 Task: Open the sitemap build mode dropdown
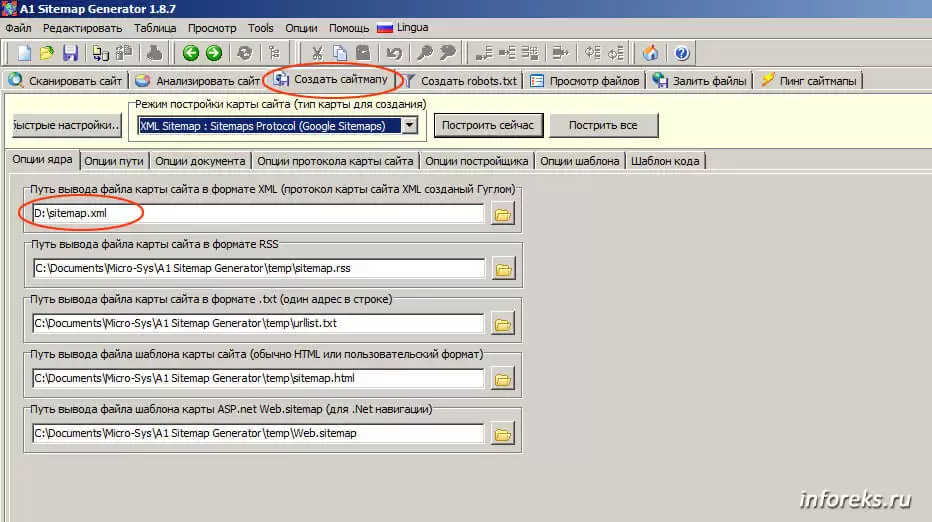(409, 125)
